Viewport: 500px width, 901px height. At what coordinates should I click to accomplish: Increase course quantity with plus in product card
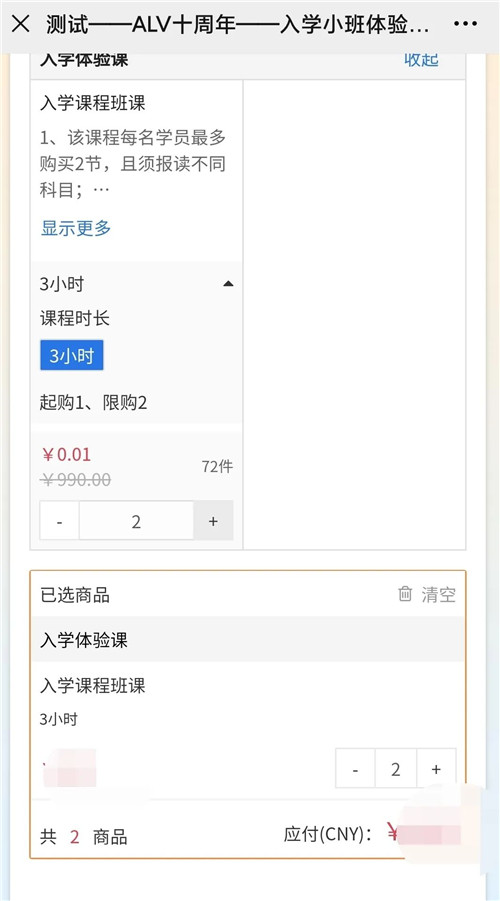tap(213, 521)
